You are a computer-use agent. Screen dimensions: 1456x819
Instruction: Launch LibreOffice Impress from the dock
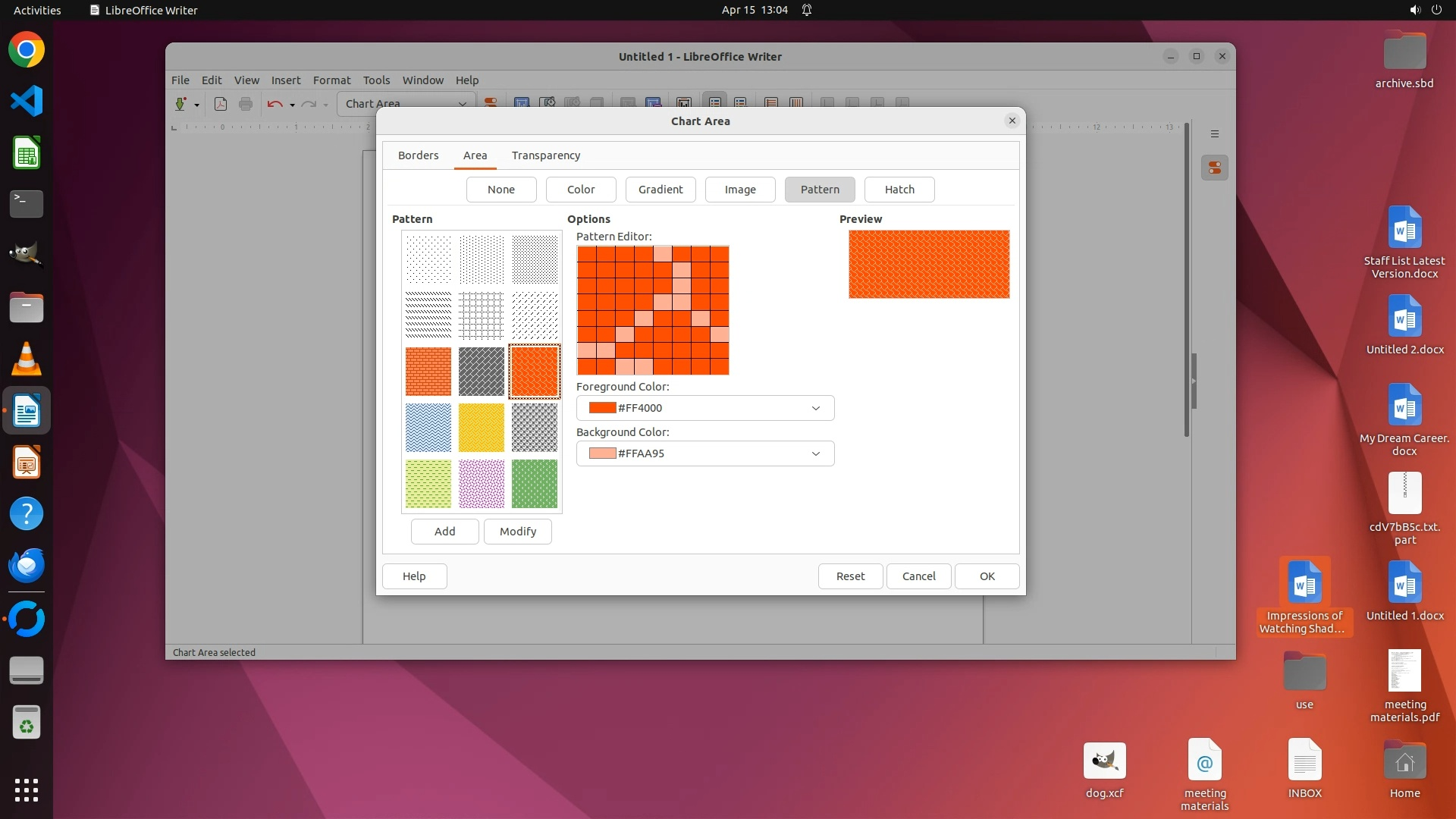27,463
